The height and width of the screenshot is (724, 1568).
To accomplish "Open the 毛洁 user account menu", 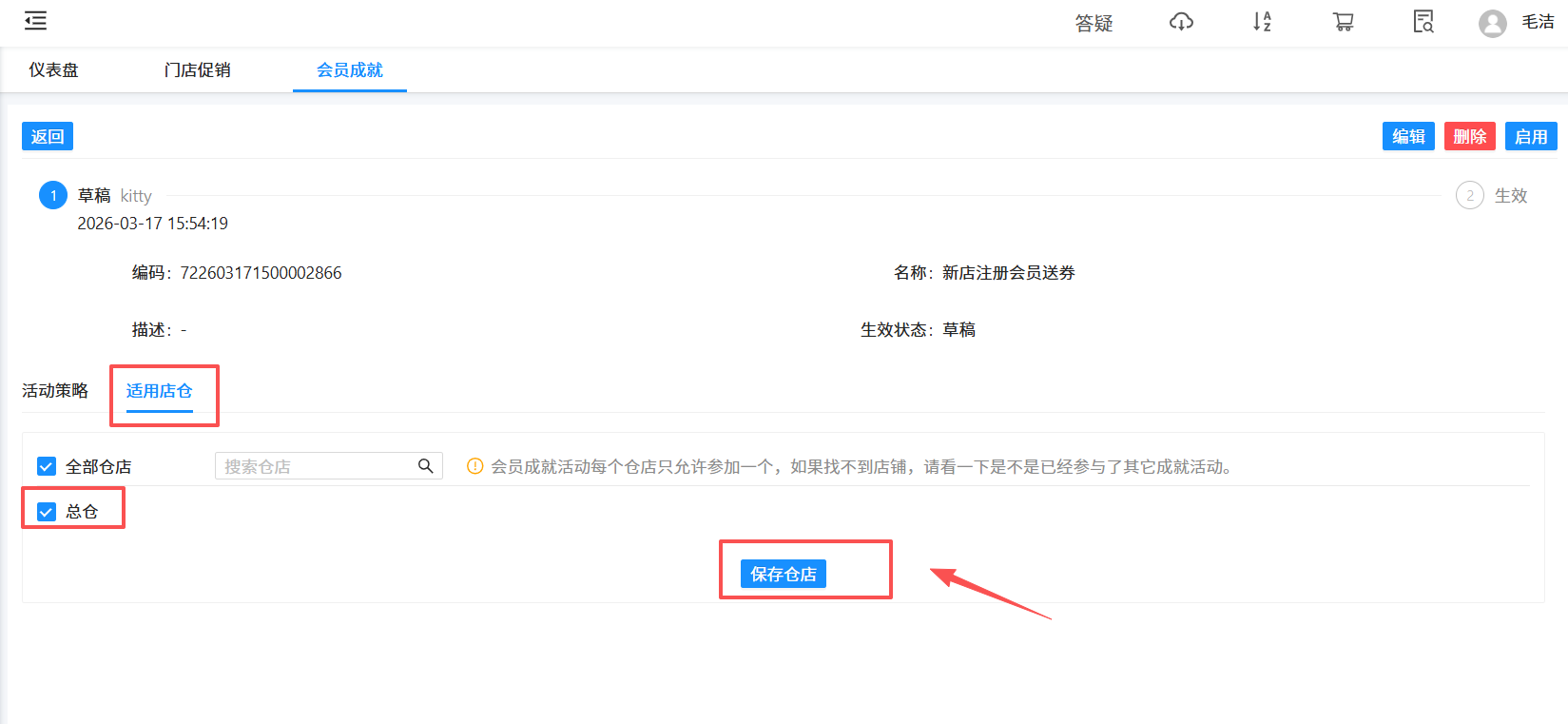I will point(1537,22).
